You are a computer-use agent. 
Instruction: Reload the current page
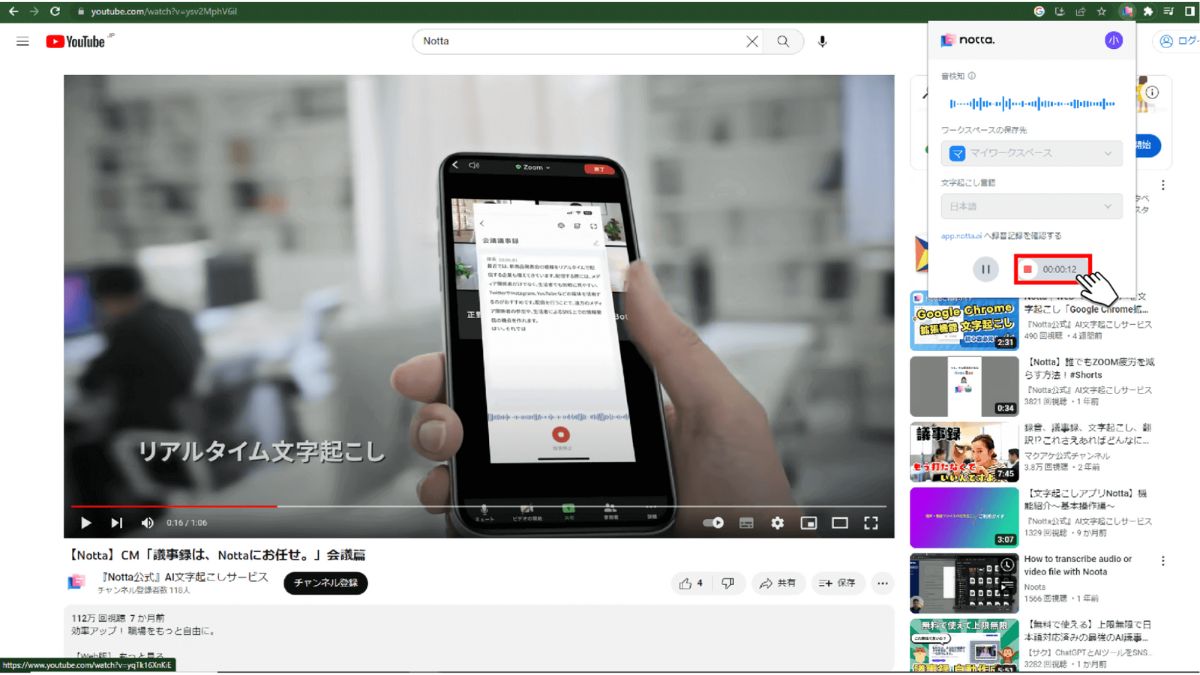click(x=54, y=11)
